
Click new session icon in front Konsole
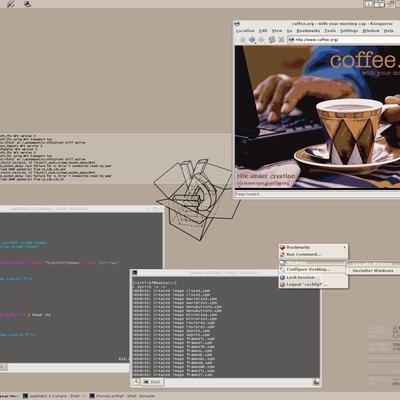(x=136, y=382)
